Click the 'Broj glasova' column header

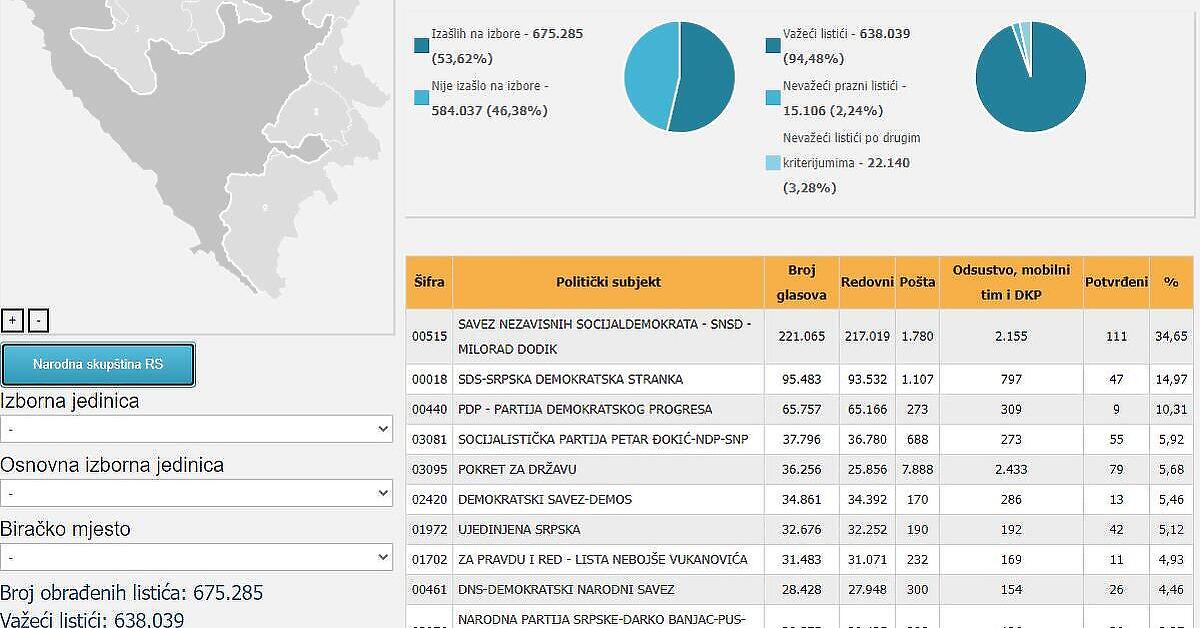click(x=802, y=281)
